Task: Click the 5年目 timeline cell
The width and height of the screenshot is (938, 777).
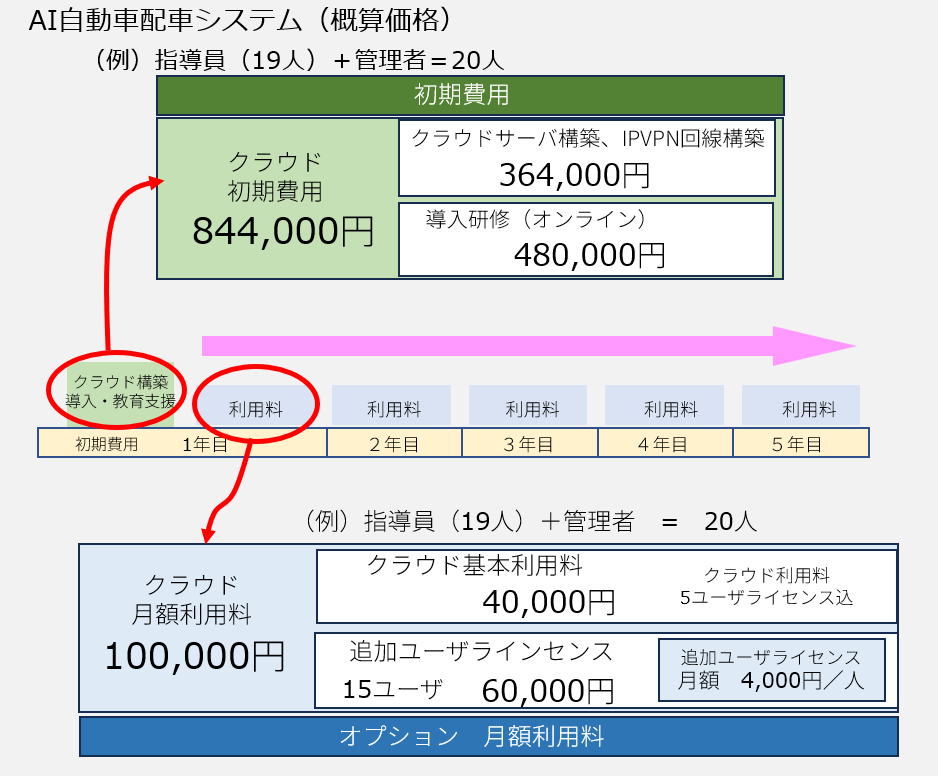Action: [x=801, y=443]
